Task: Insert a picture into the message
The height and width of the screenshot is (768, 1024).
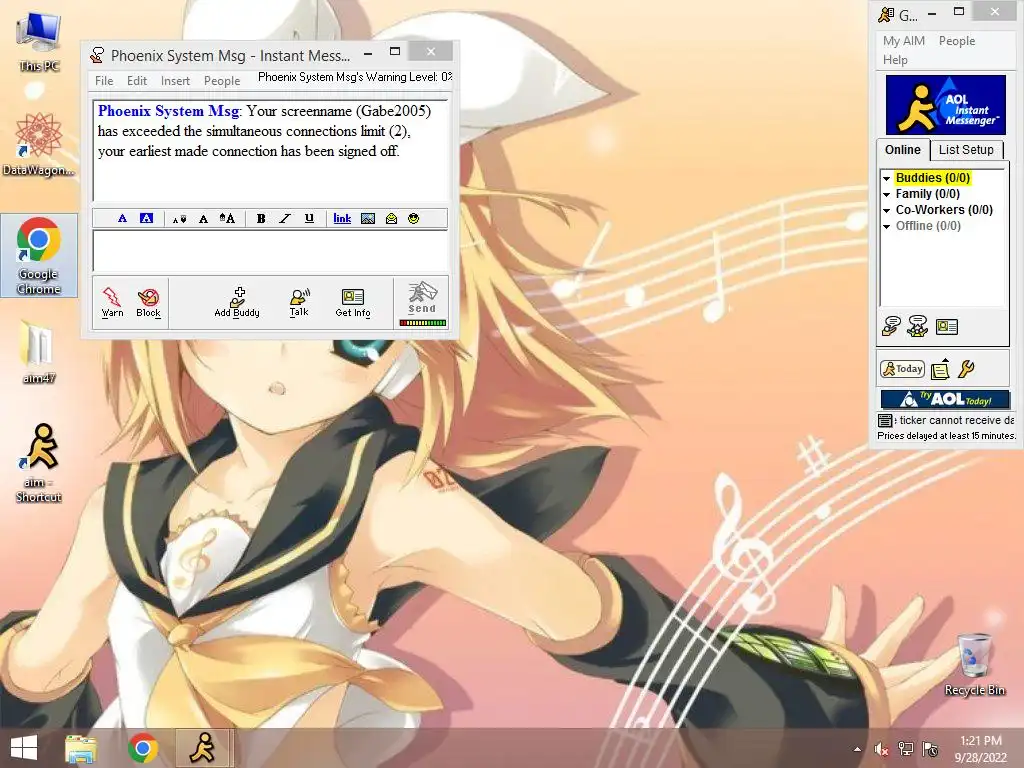Action: 368,219
